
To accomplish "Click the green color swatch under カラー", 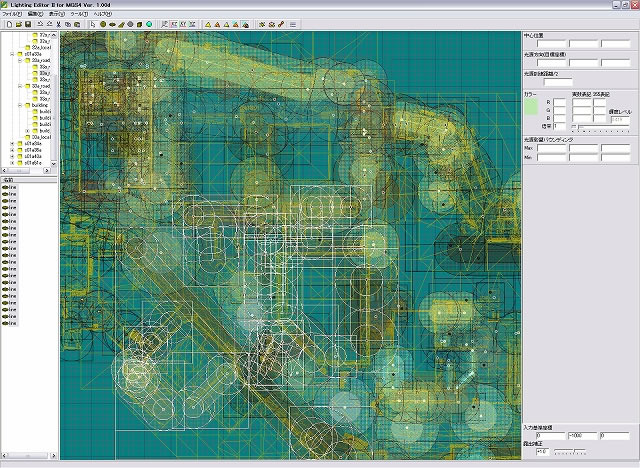I will (530, 104).
